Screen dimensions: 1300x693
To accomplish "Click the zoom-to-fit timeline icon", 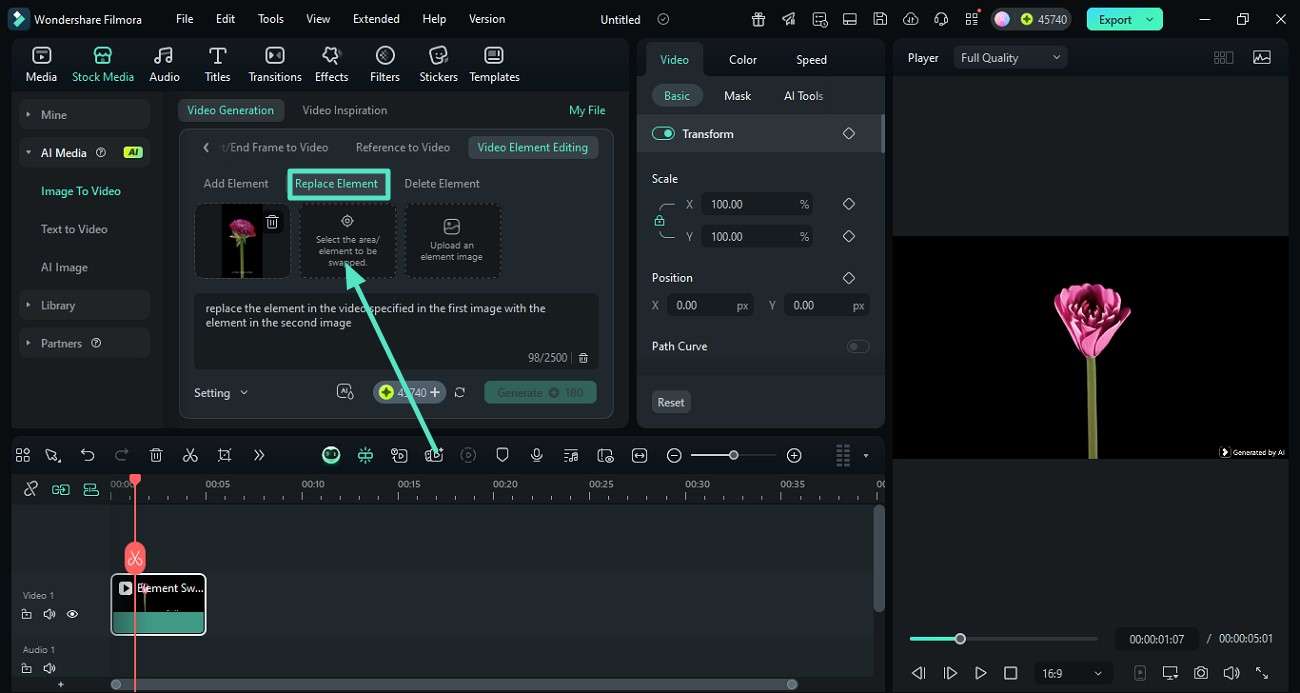I will tap(640, 455).
